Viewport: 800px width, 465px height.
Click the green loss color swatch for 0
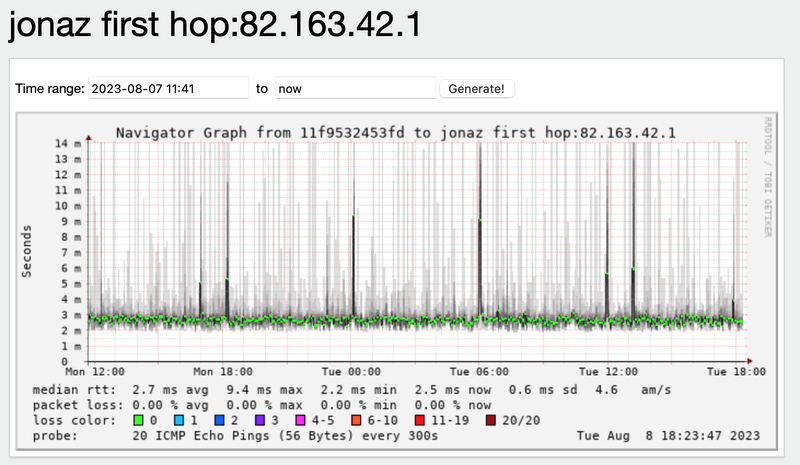138,421
